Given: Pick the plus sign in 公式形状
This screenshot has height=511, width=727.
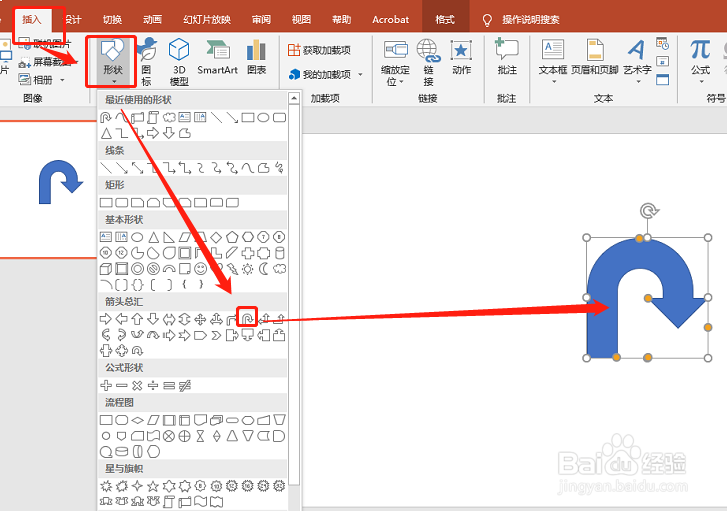Looking at the screenshot, I should click(106, 385).
